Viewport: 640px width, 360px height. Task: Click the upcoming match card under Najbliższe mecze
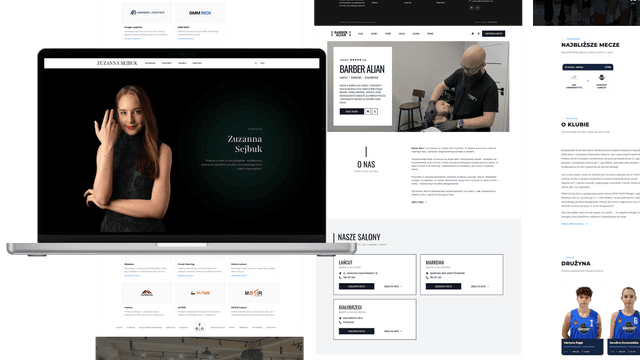pos(588,77)
